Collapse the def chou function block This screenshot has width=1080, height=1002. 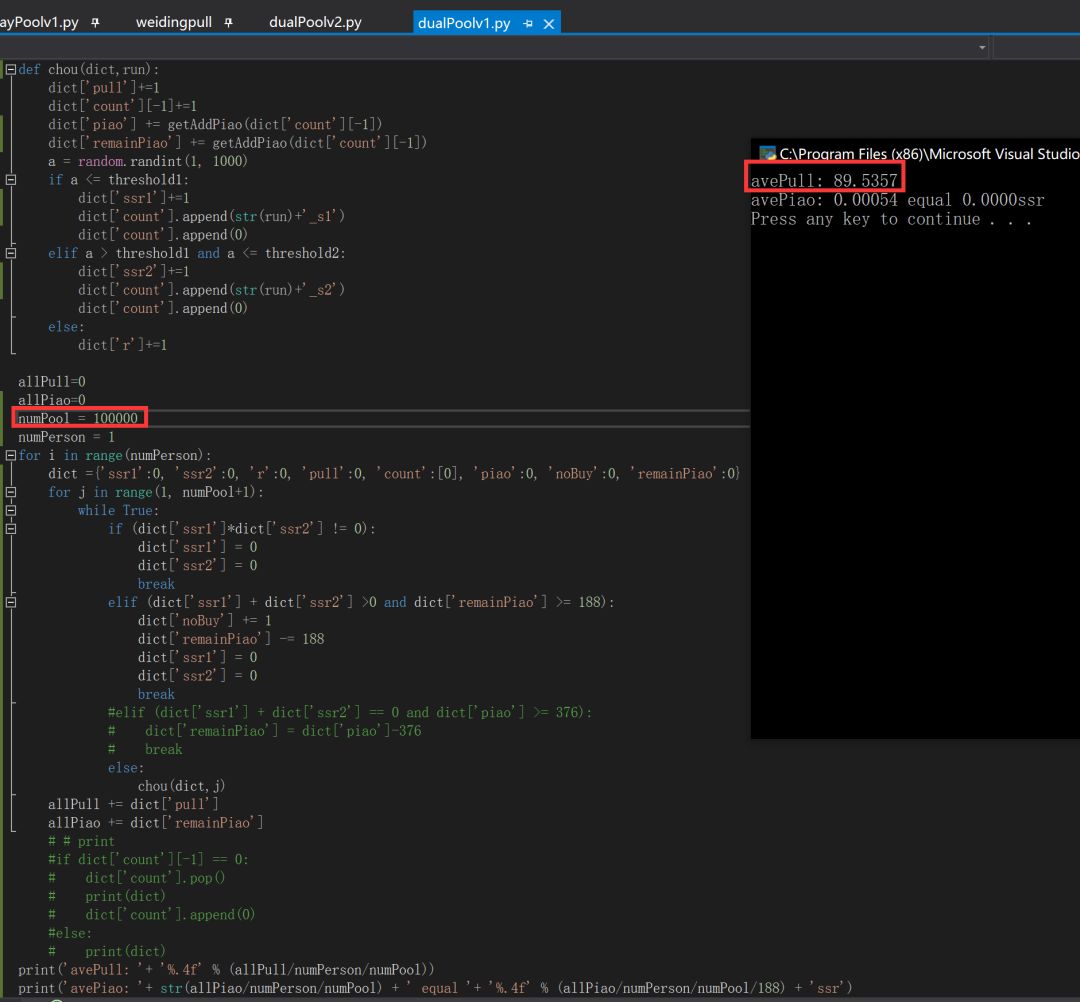11,70
